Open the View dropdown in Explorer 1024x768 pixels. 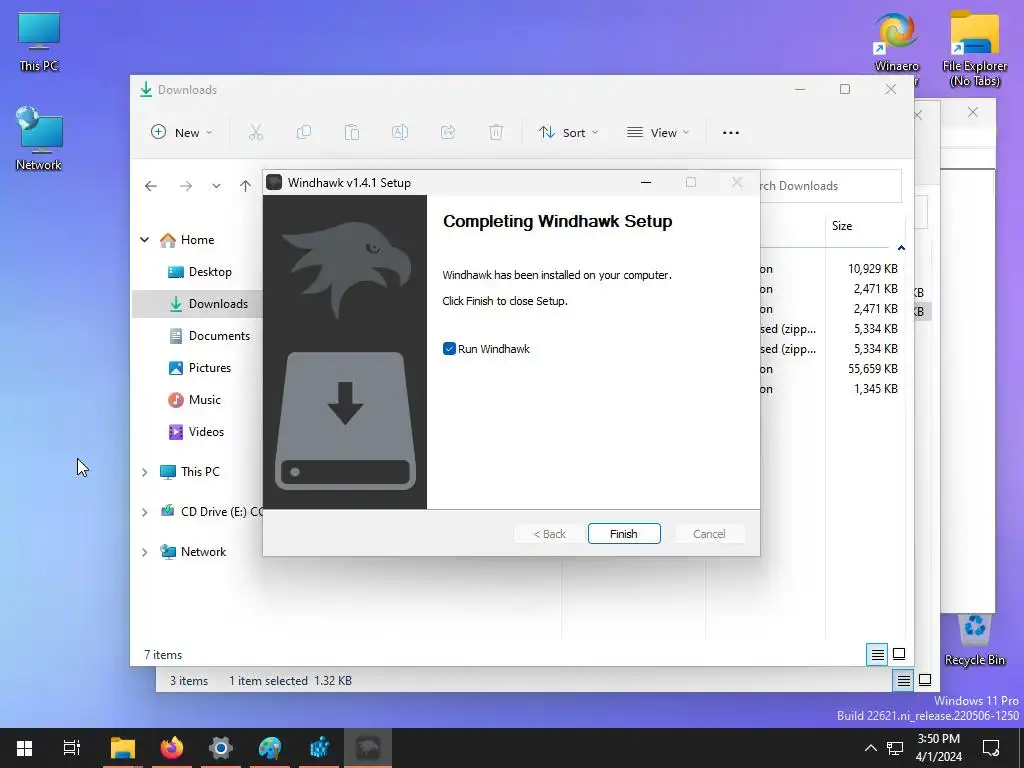(x=658, y=133)
